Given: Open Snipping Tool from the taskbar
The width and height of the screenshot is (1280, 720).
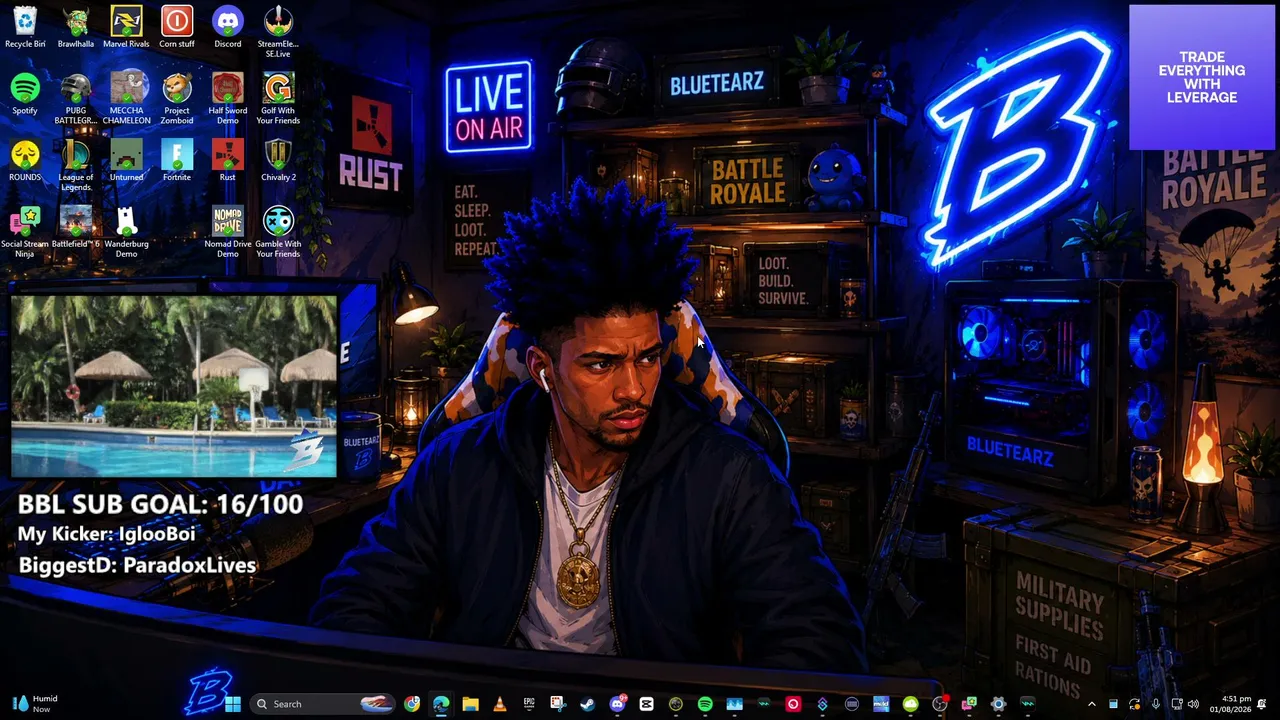Looking at the screenshot, I should coord(558,704).
